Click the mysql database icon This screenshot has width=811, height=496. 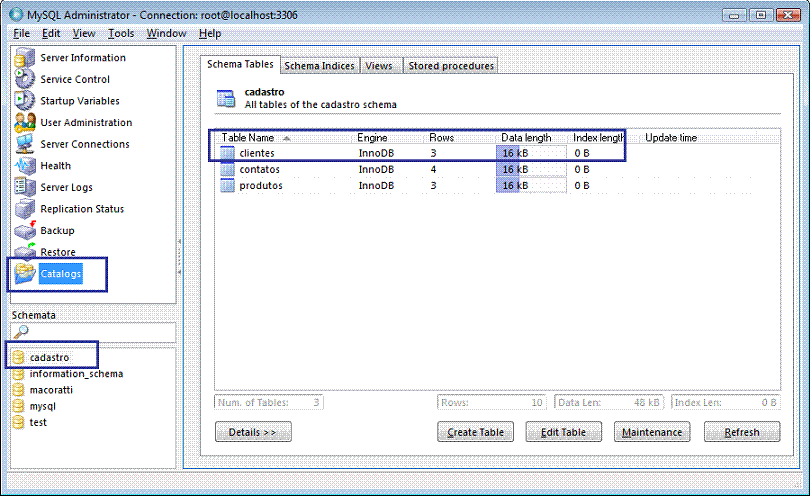pyautogui.click(x=19, y=406)
